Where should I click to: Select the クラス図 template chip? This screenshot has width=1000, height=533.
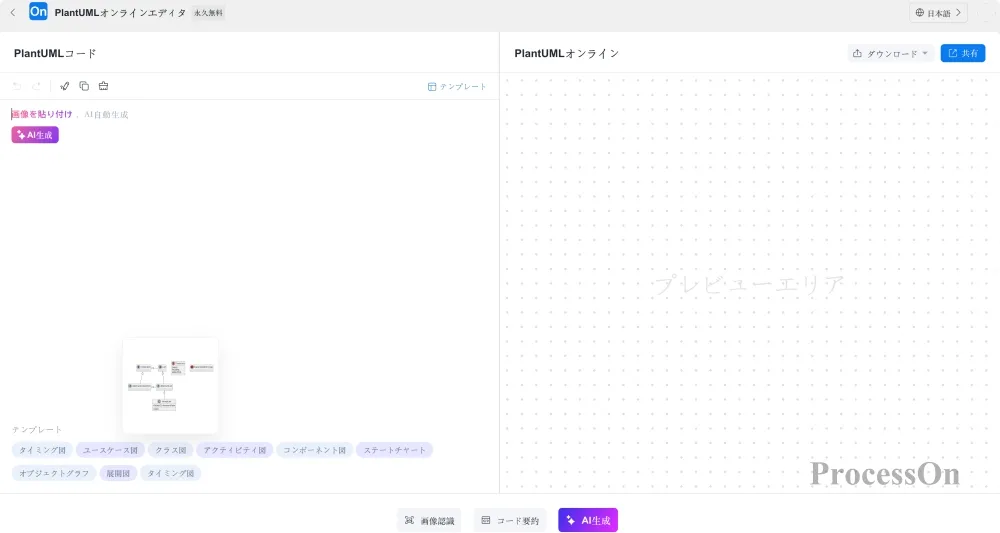click(x=171, y=450)
